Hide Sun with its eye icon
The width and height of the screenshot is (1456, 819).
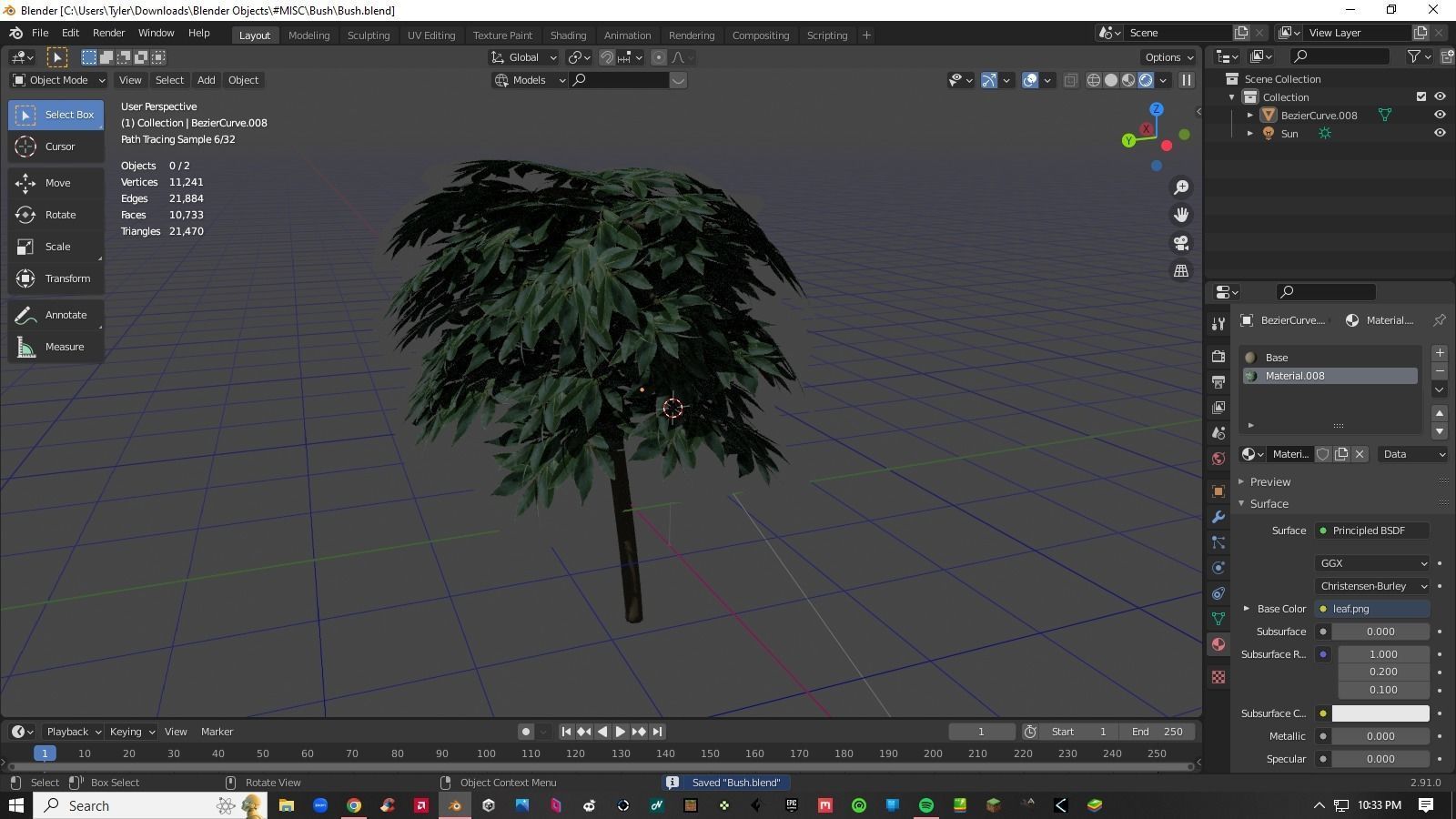1440,133
